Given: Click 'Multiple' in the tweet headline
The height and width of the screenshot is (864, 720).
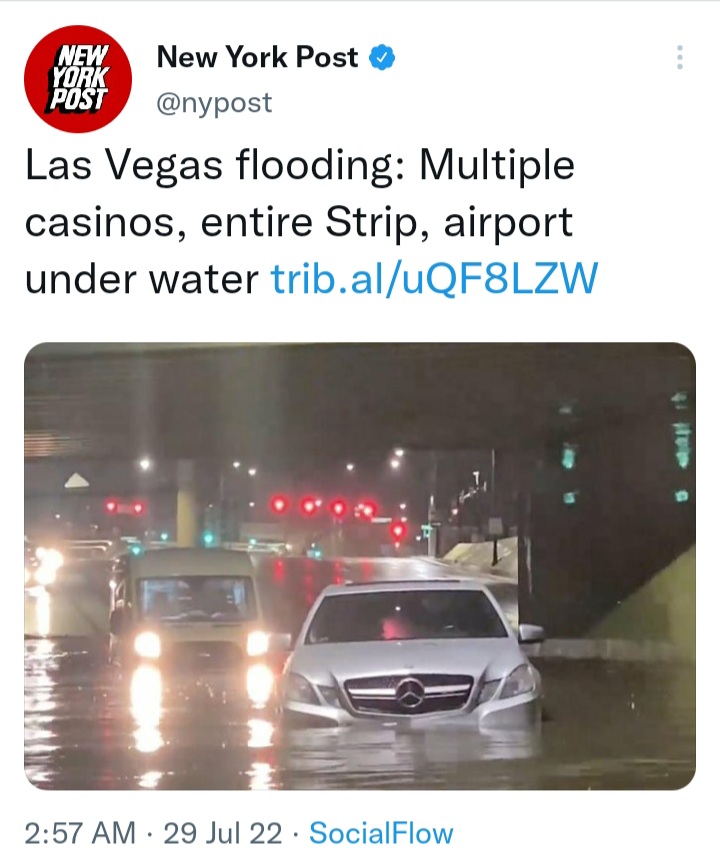Looking at the screenshot, I should click(497, 165).
